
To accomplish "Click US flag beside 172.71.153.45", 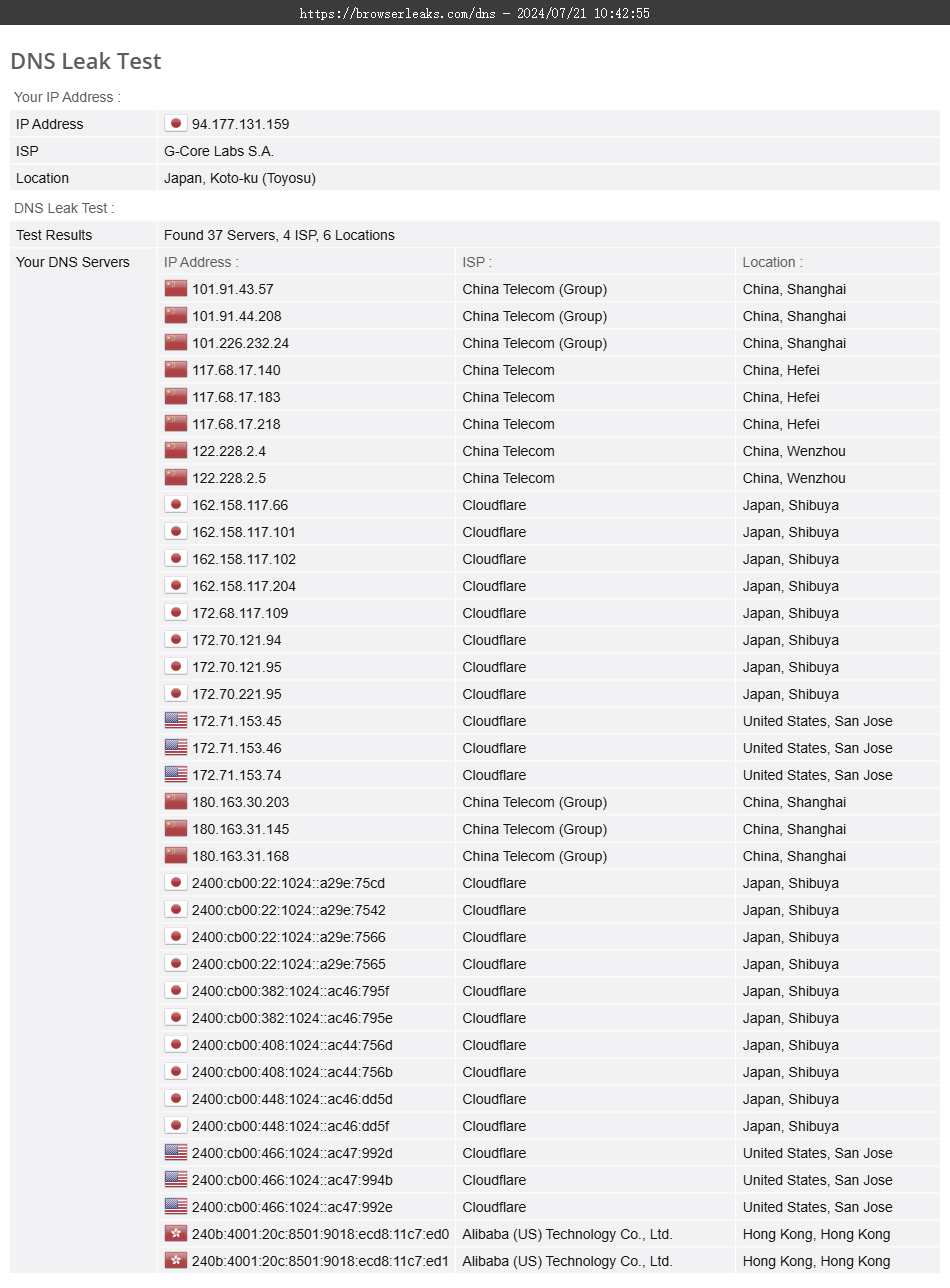I will (x=176, y=721).
